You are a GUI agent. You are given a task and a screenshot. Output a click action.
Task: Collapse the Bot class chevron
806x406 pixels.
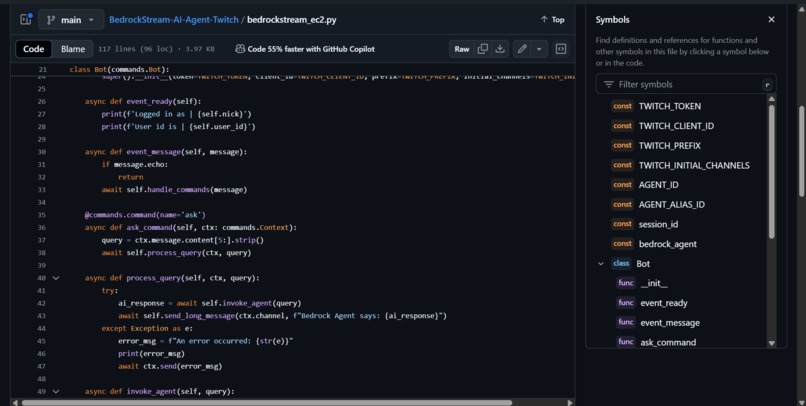600,264
